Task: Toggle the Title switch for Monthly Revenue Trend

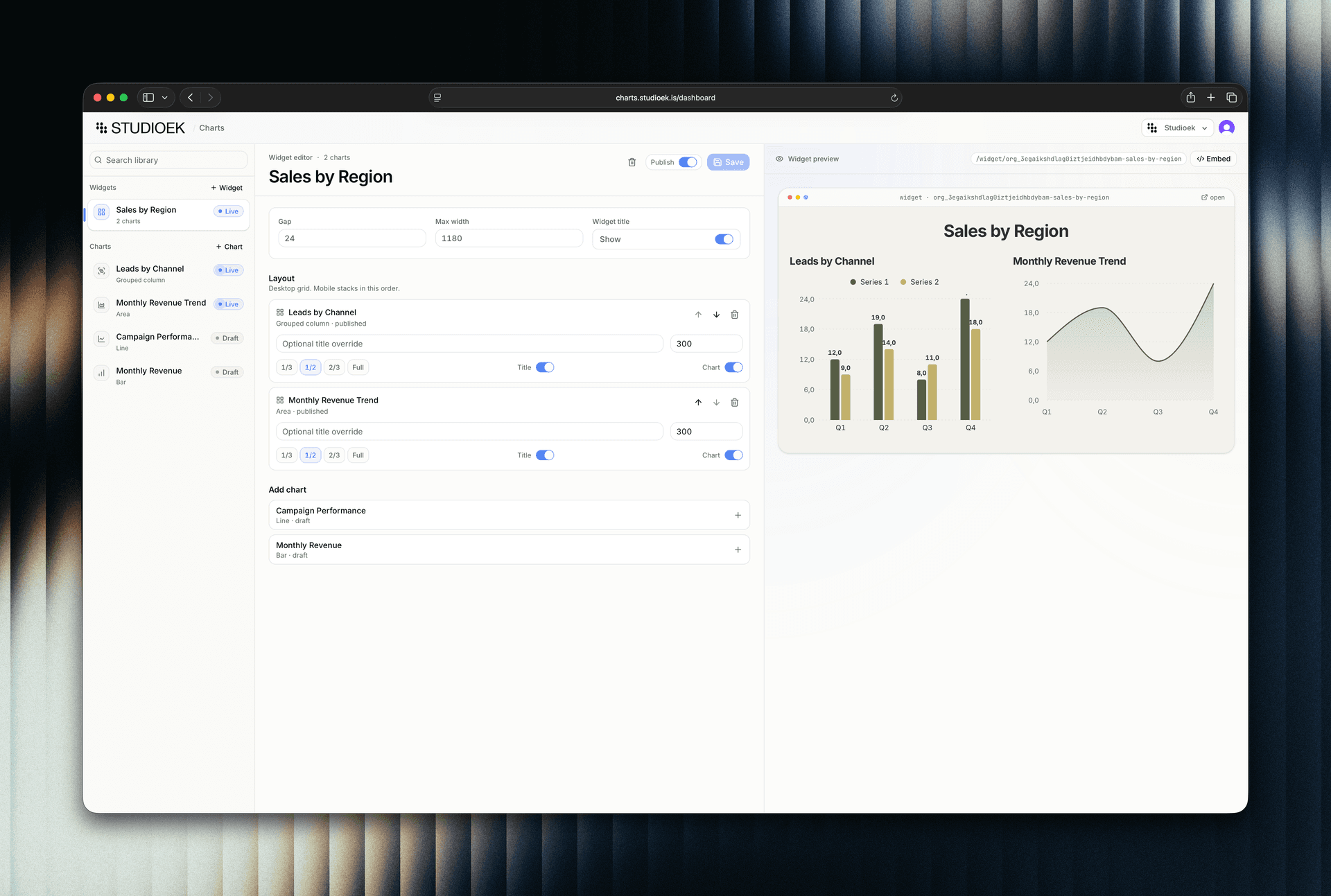Action: (545, 455)
